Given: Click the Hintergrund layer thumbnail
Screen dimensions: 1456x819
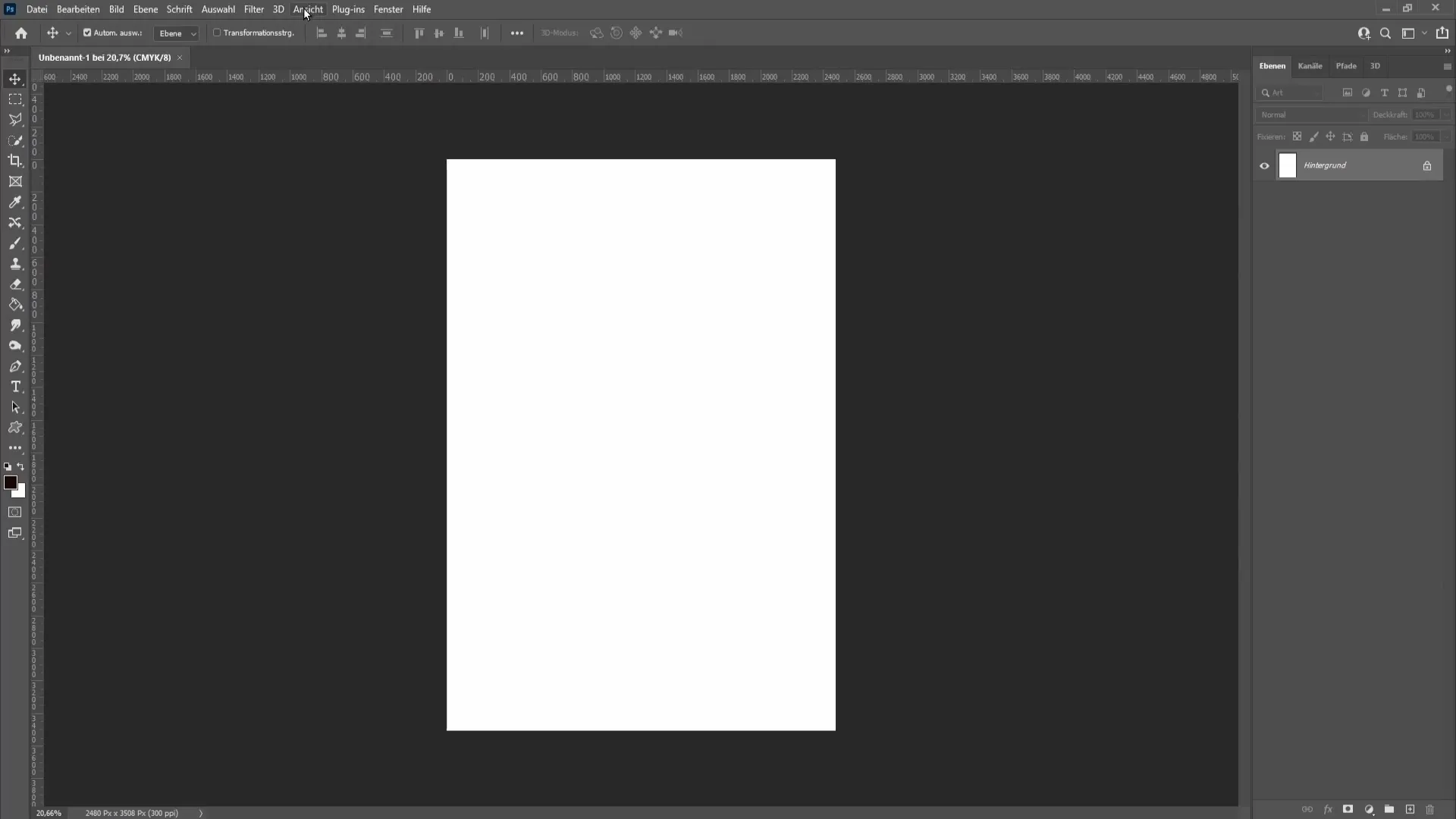Looking at the screenshot, I should [x=1289, y=165].
